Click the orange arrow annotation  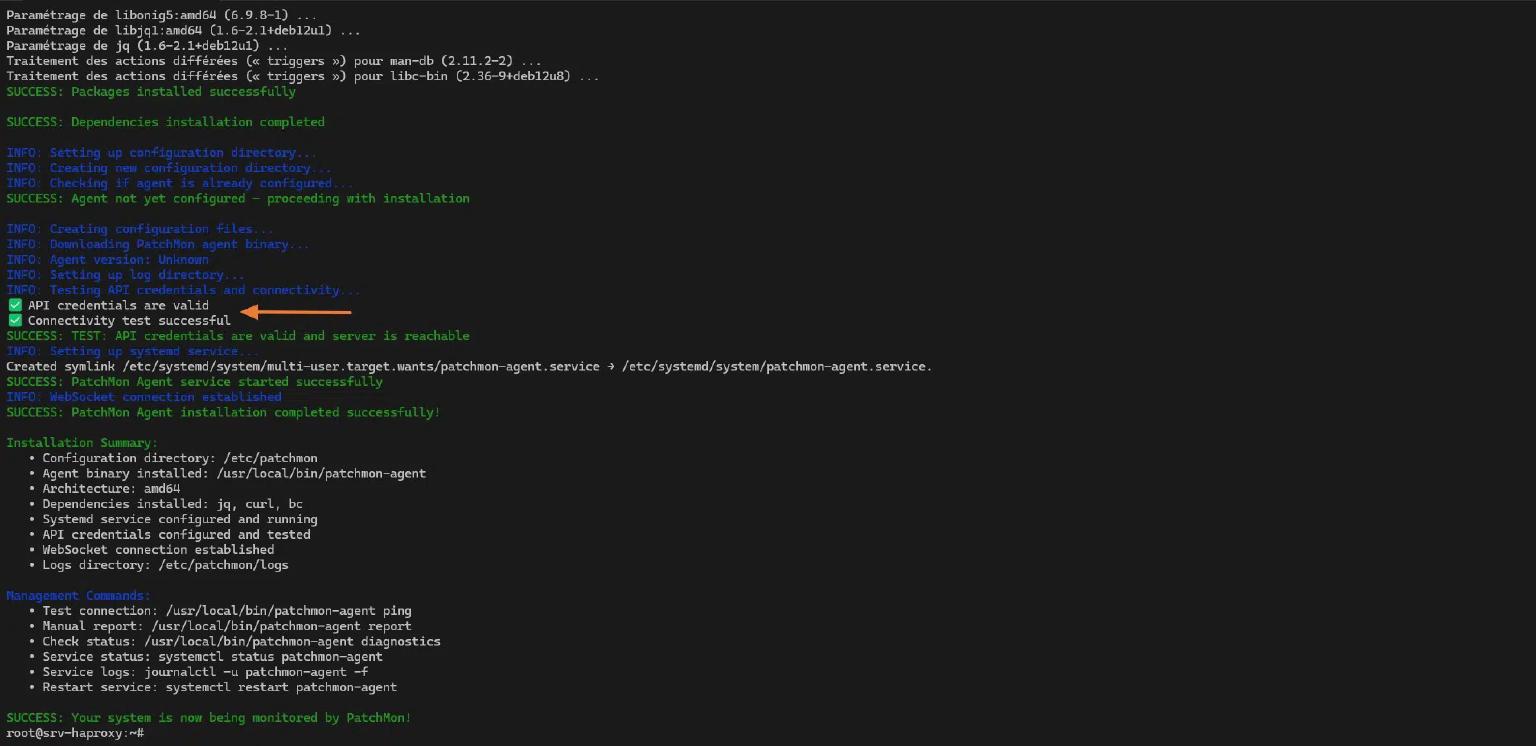[x=296, y=313]
